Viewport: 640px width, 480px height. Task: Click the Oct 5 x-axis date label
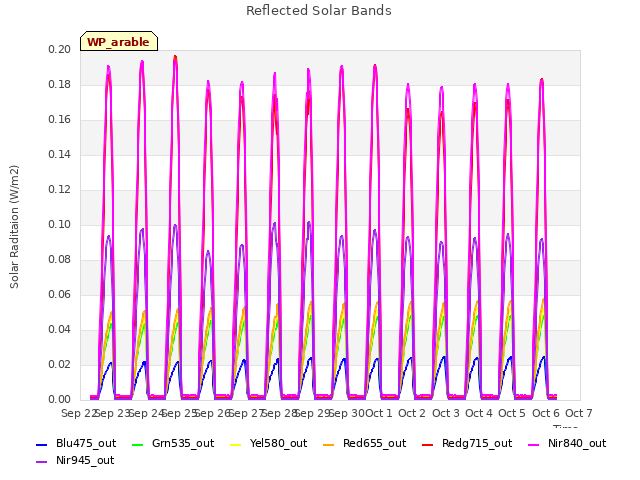[512, 413]
